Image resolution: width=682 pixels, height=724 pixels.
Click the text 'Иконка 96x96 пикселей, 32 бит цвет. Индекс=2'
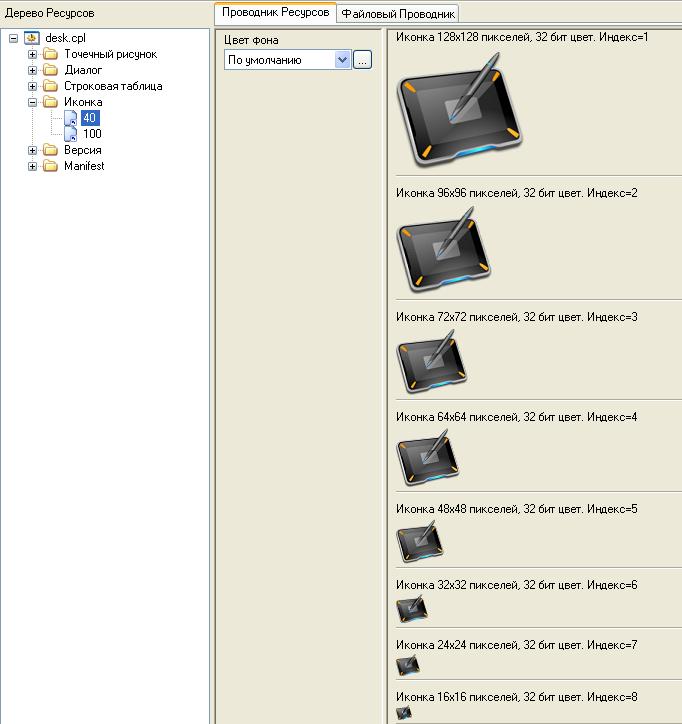[x=516, y=193]
